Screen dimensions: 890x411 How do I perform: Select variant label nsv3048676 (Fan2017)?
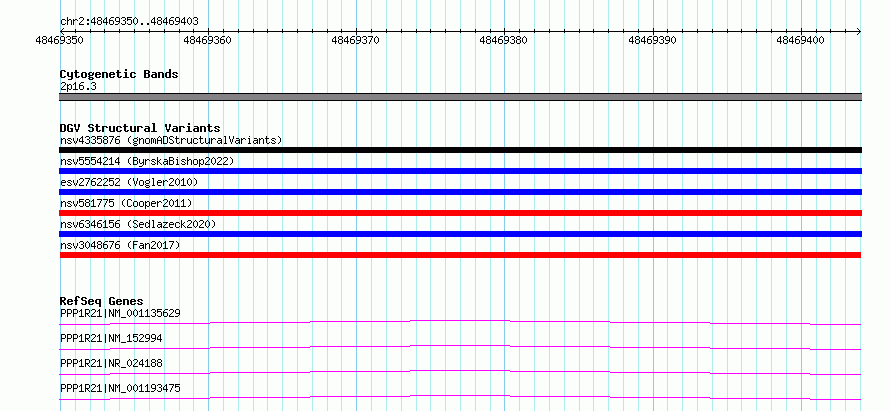click(120, 245)
